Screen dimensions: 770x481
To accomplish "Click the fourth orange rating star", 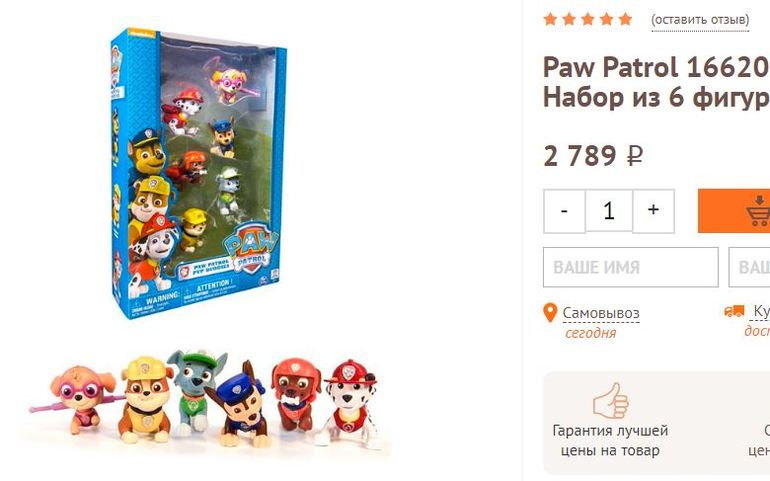I will [606, 19].
